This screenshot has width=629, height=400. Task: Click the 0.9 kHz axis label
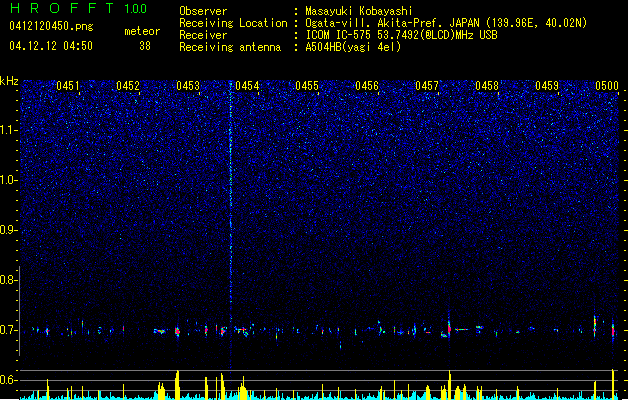[9, 230]
